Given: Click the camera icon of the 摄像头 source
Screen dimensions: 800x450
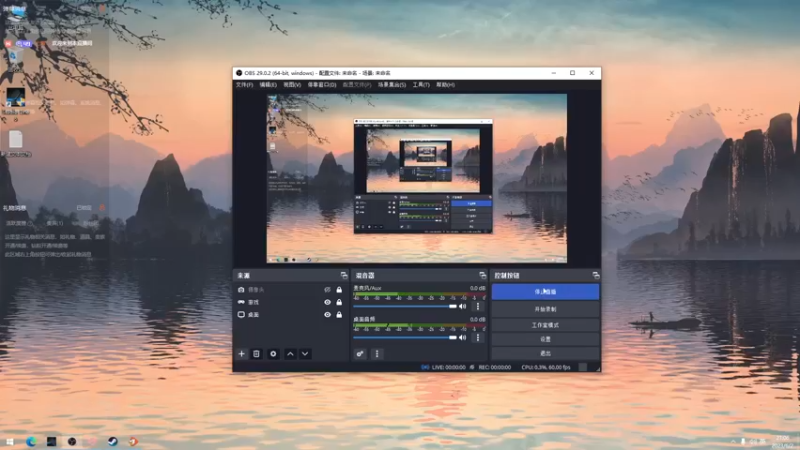Looking at the screenshot, I should tap(241, 290).
